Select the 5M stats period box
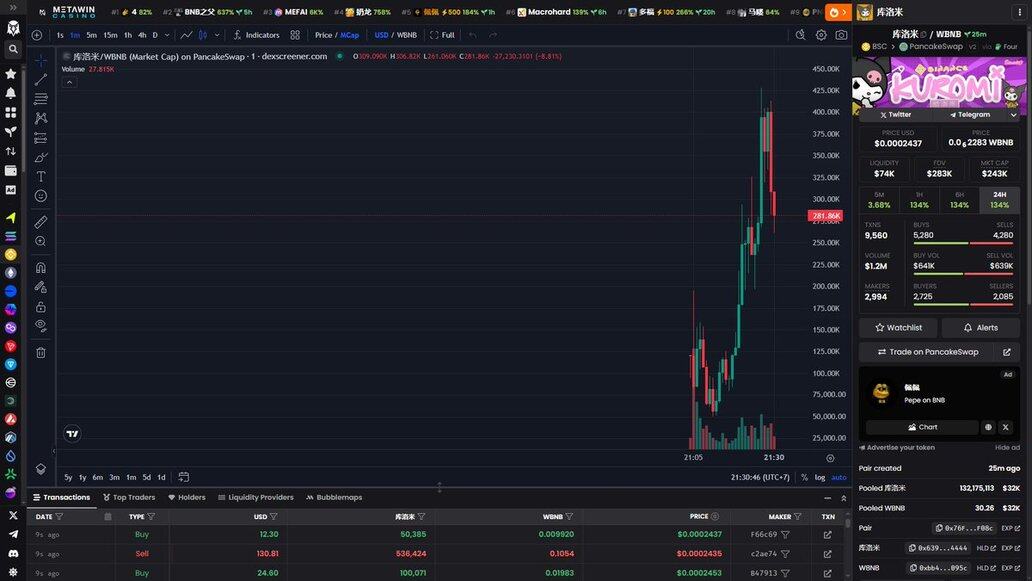Screen dimensions: 1032x581 tap(879, 200)
